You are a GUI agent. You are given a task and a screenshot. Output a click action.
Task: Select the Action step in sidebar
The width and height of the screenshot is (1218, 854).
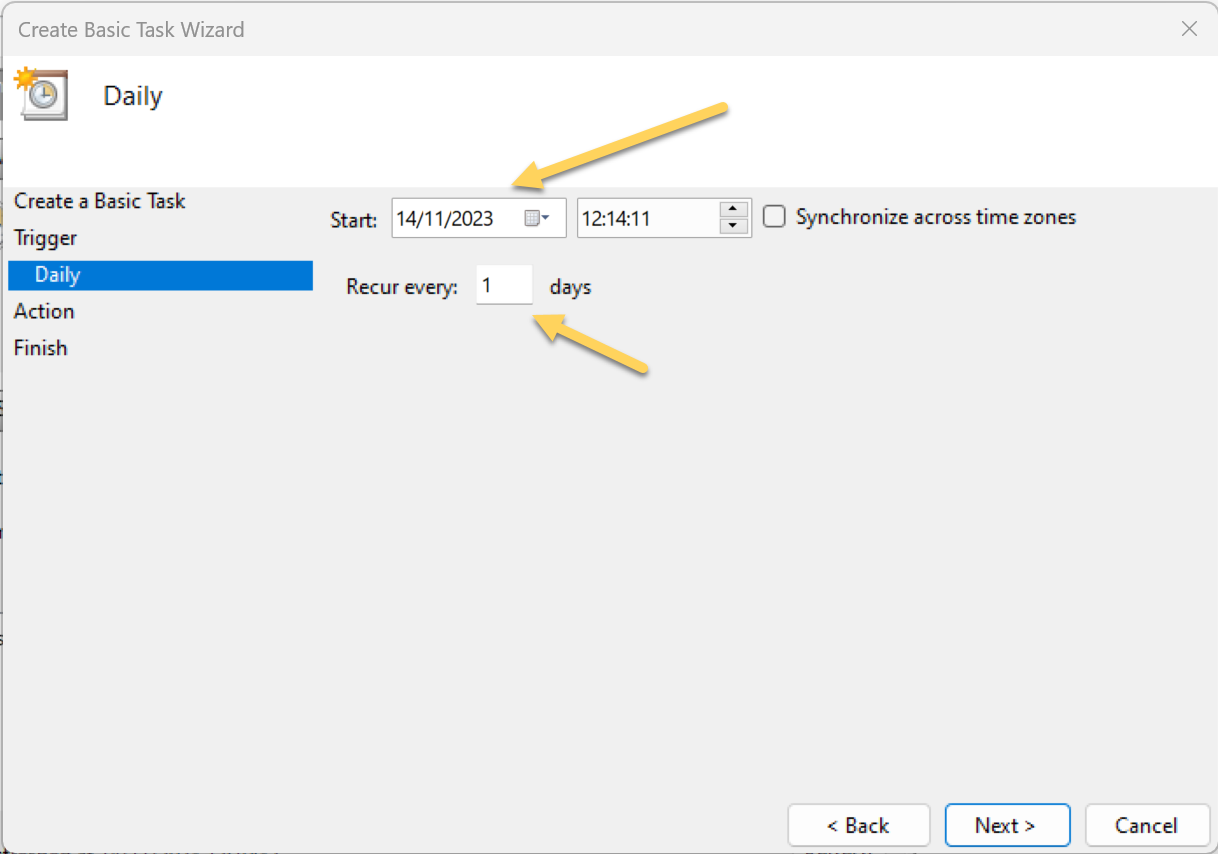[x=44, y=311]
